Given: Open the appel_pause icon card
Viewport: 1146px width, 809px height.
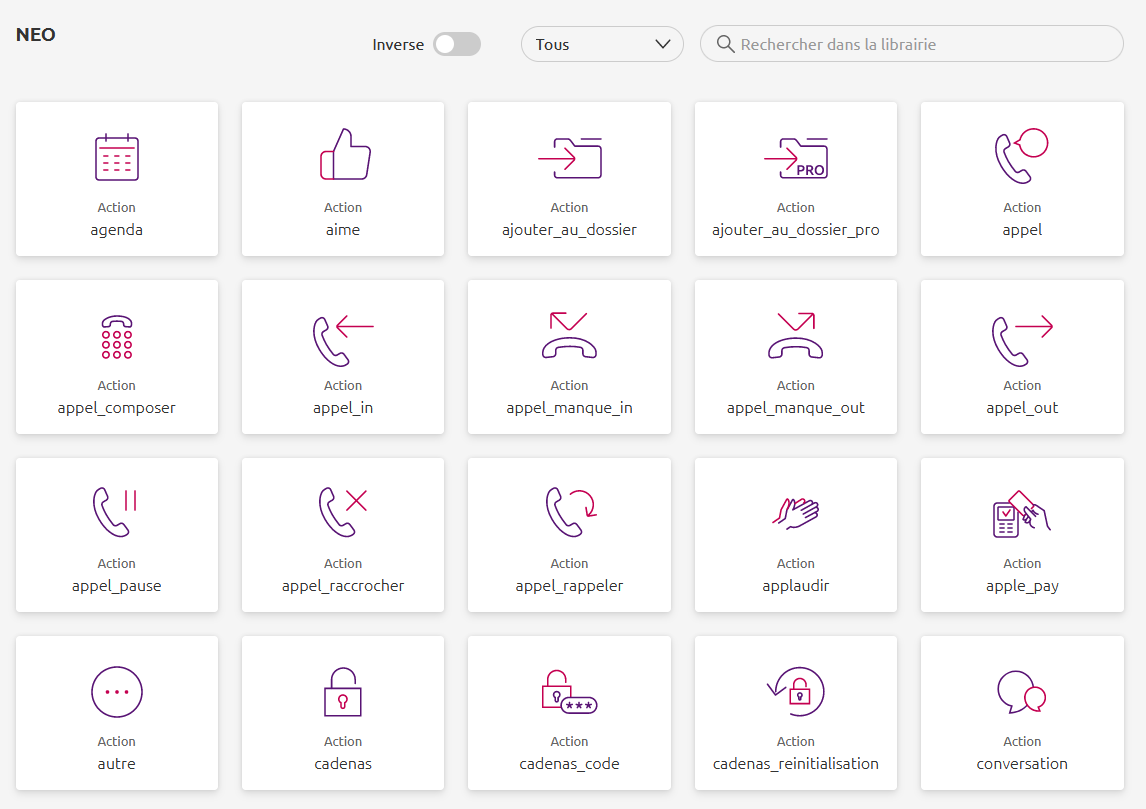Looking at the screenshot, I should [117, 535].
